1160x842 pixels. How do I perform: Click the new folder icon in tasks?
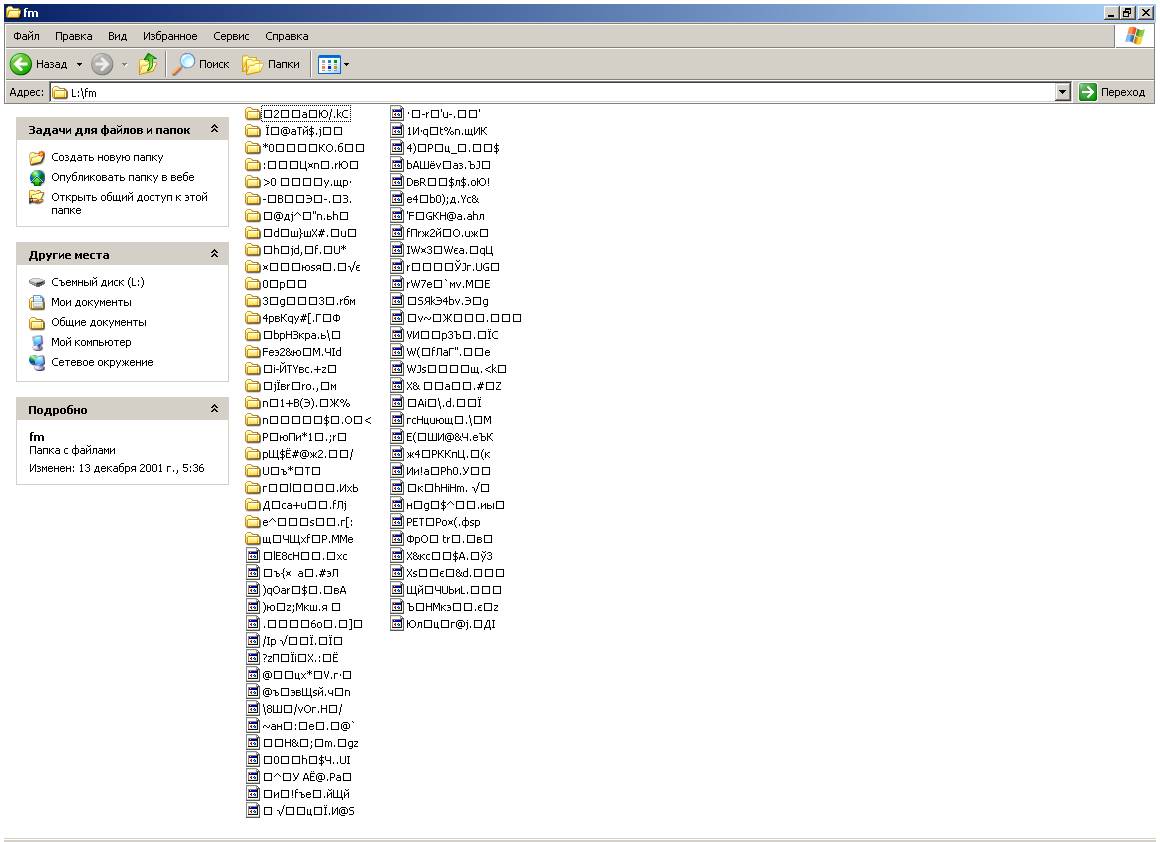(37, 158)
